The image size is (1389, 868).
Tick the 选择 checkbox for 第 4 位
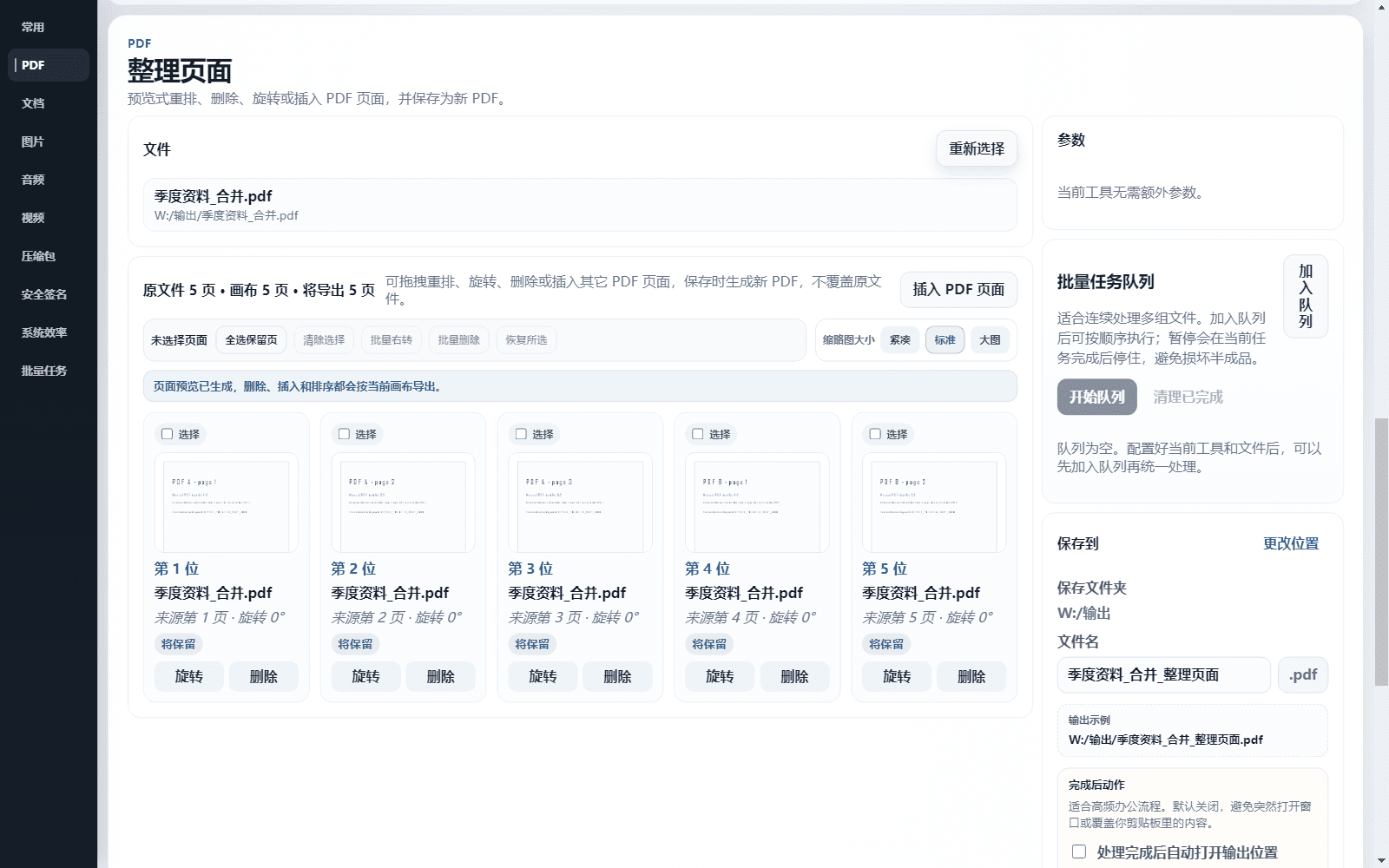tap(698, 434)
